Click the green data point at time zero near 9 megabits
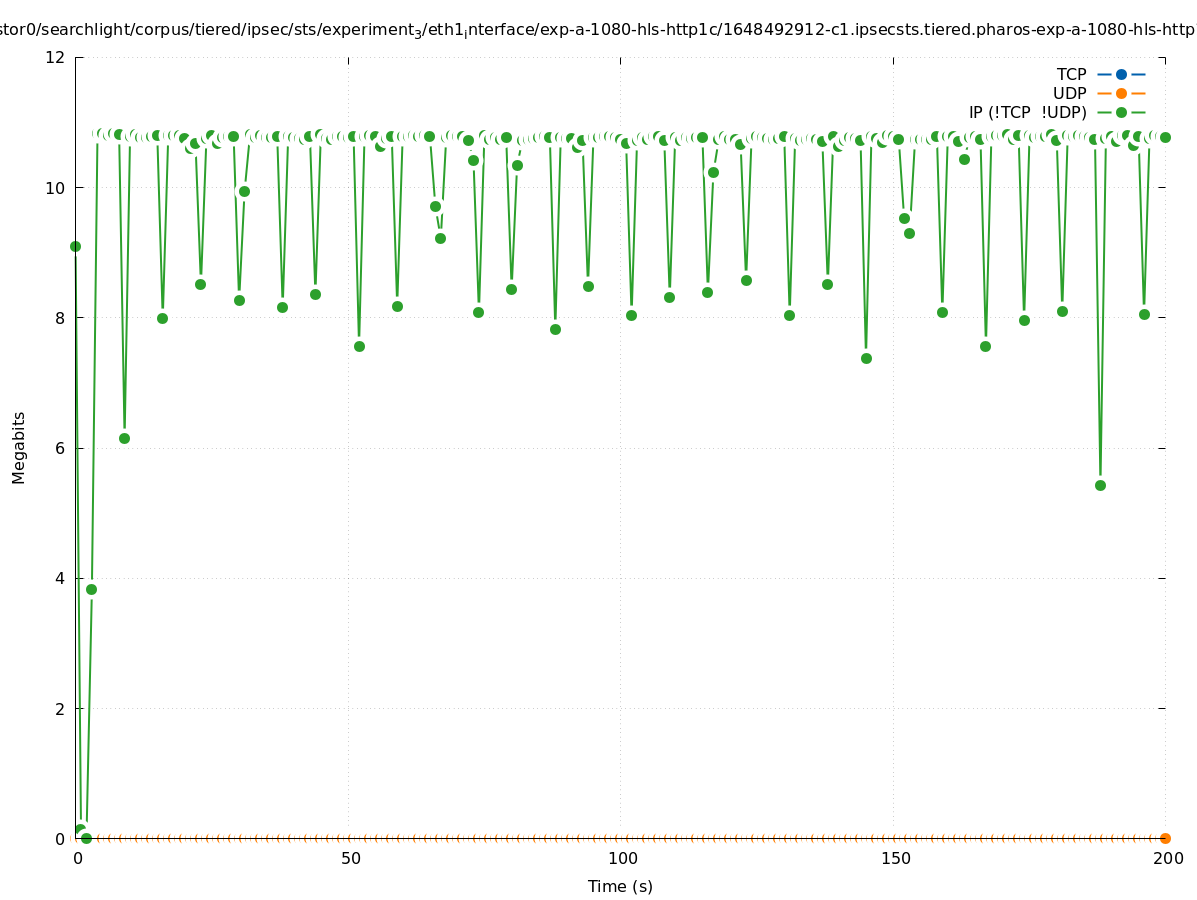Image resolution: width=1197 pixels, height=900 pixels. (x=75, y=246)
